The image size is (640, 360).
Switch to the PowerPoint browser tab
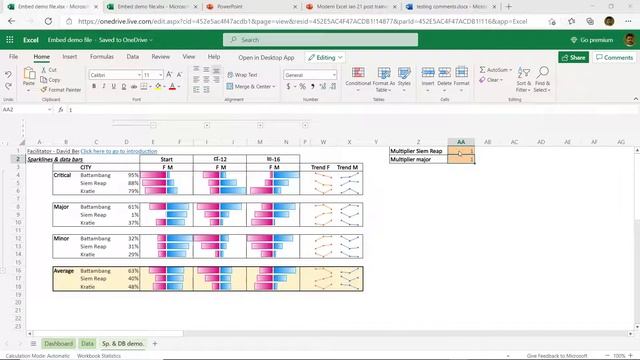click(x=252, y=7)
